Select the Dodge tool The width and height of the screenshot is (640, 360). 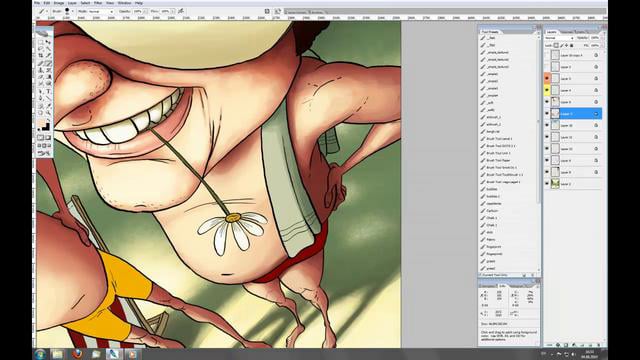point(49,84)
